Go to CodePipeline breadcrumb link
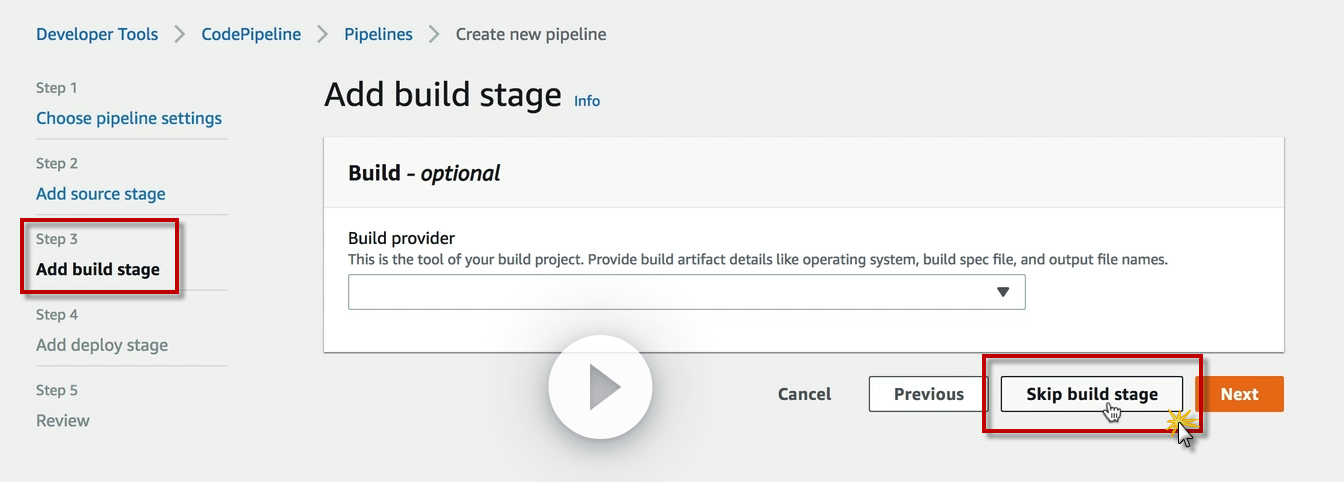Image resolution: width=1344 pixels, height=482 pixels. [251, 34]
